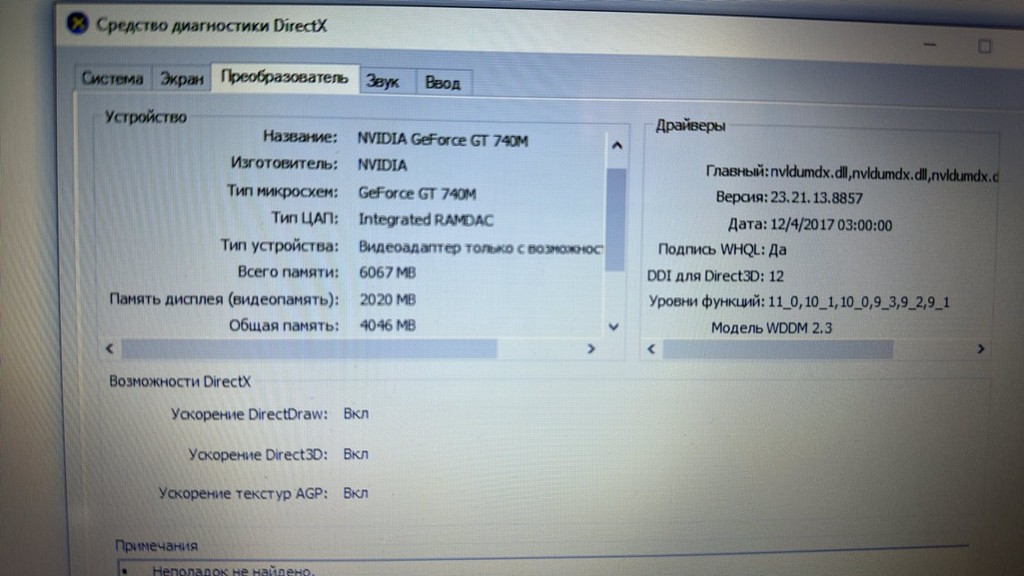Click the Неполадок не найдено note
Viewport: 1024px width, 576px height.
[x=233, y=570]
